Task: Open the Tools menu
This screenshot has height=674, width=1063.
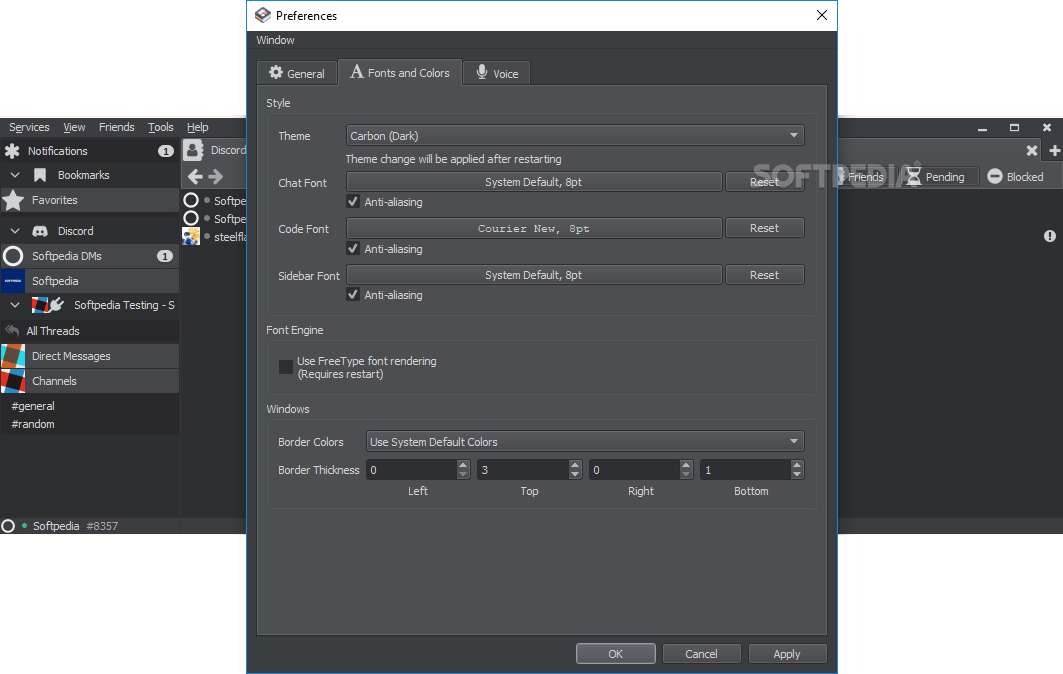Action: (160, 126)
